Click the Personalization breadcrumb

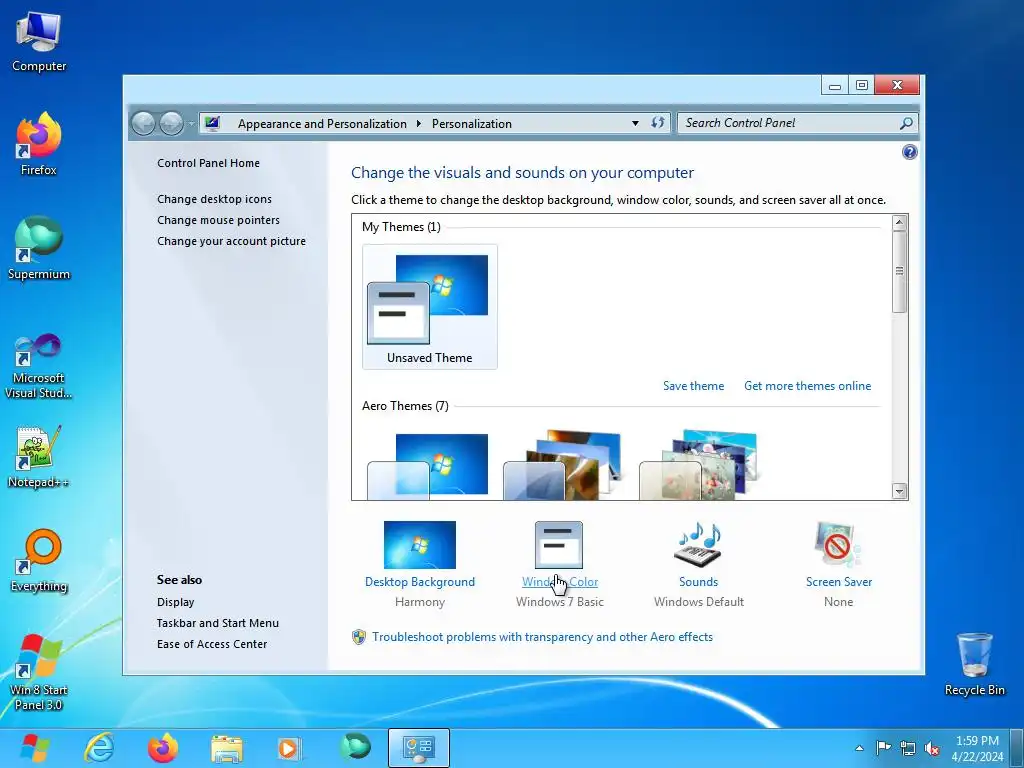(x=472, y=123)
